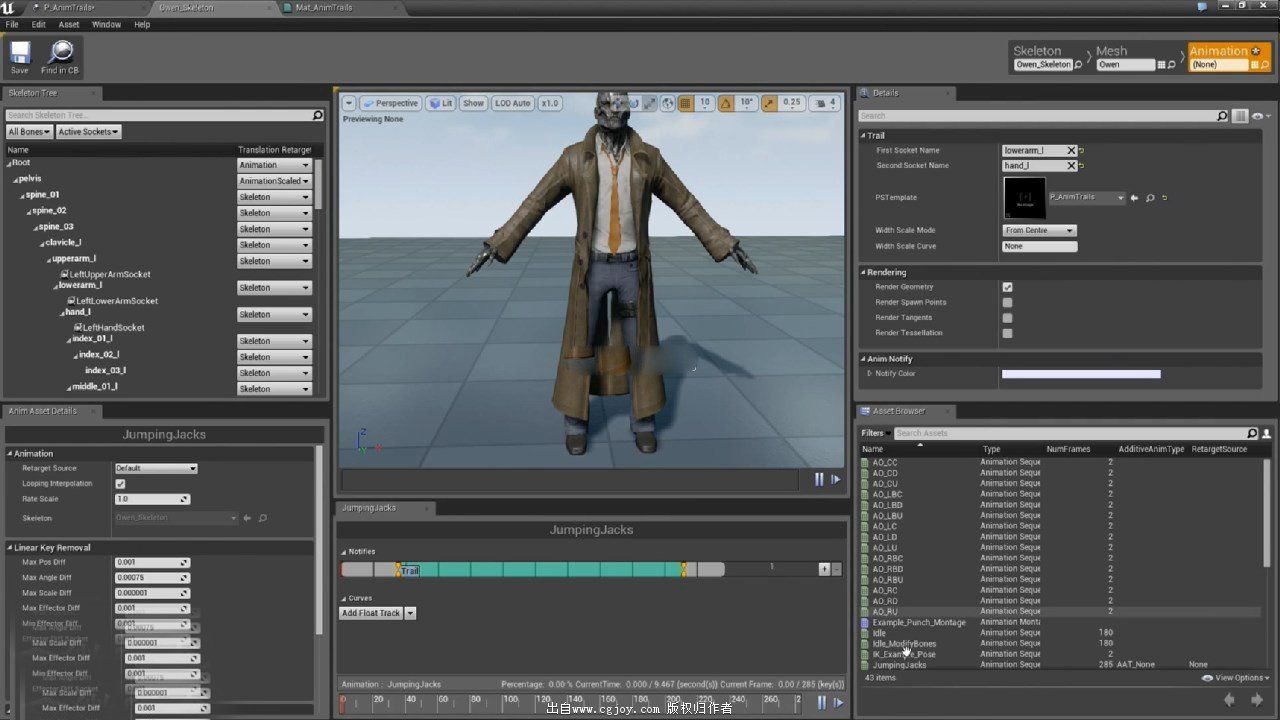The height and width of the screenshot is (720, 1280).
Task: Open the File menu
Action: [x=12, y=24]
